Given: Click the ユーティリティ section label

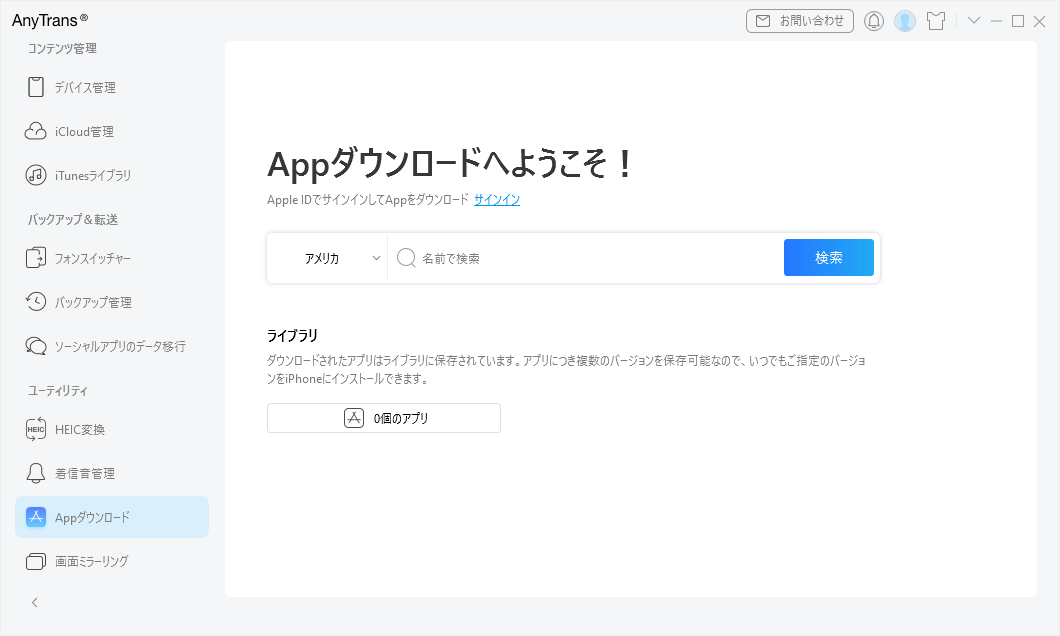Looking at the screenshot, I should pos(57,391).
